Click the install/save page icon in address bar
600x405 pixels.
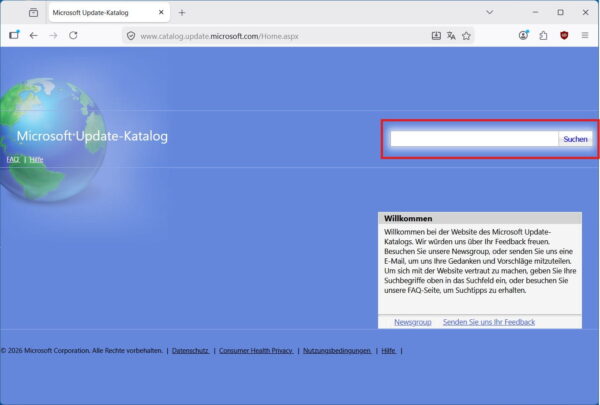pos(436,36)
